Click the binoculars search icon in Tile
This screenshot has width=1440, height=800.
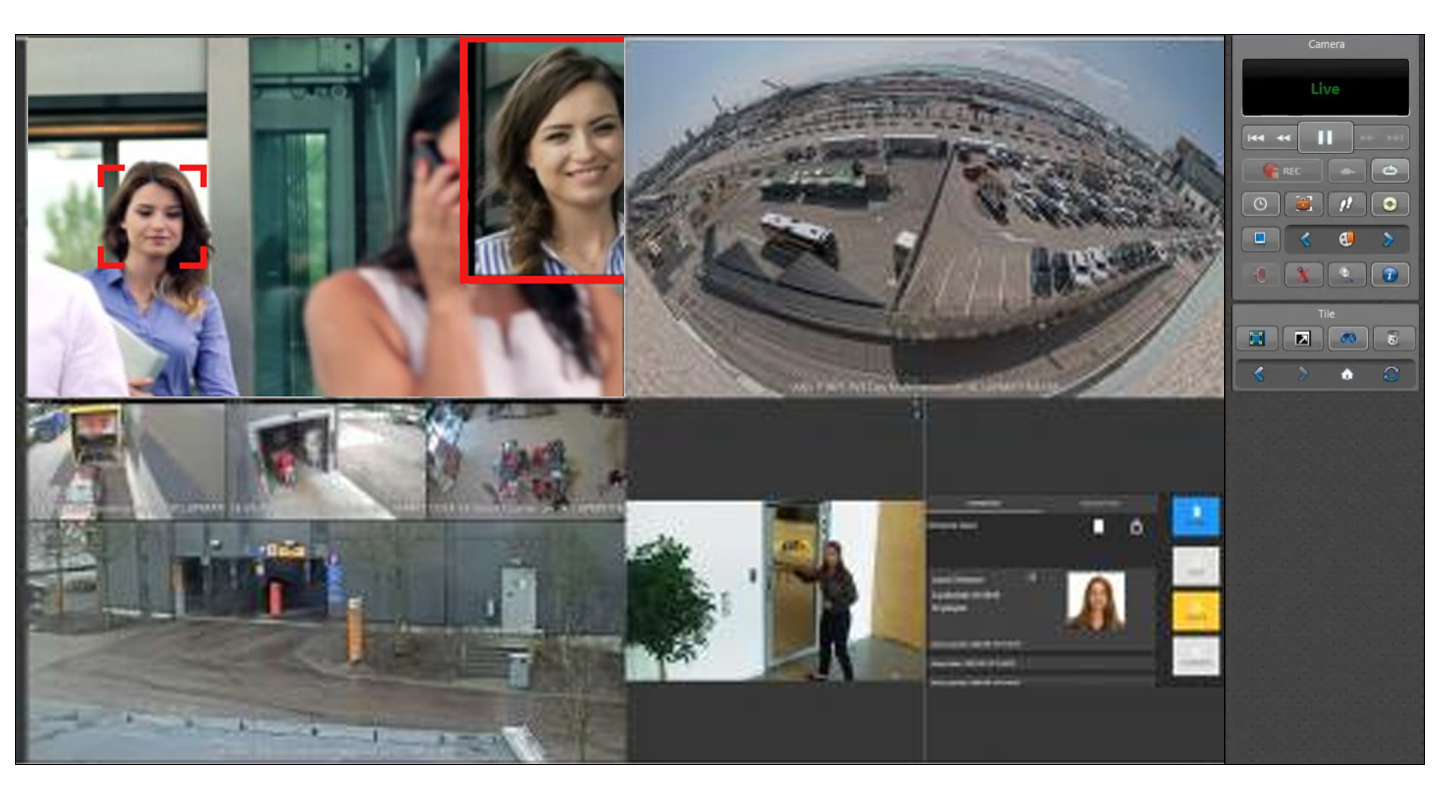pos(1347,339)
